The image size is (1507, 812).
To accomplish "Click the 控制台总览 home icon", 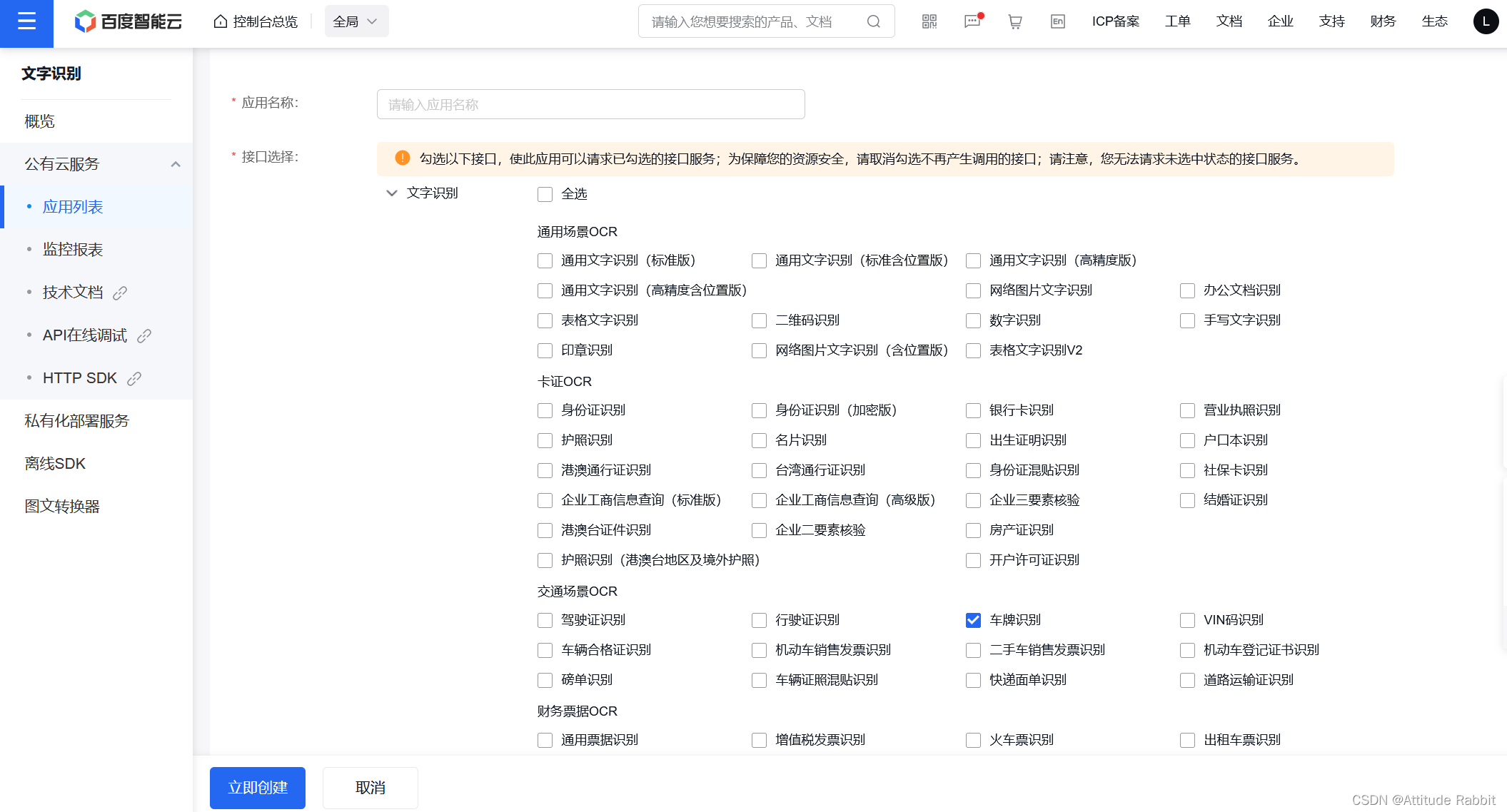I will pyautogui.click(x=255, y=21).
